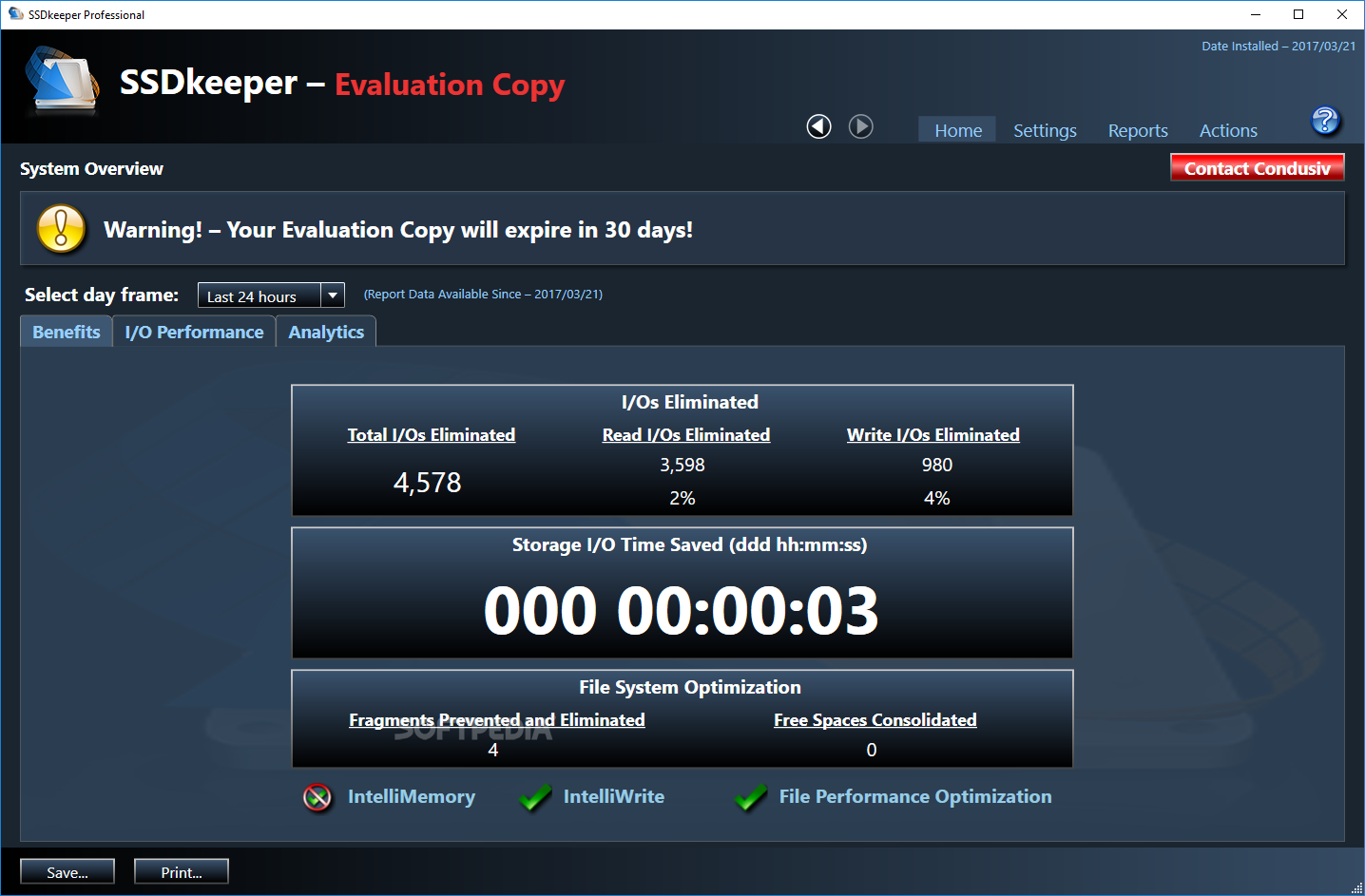Click the Storage I/O Time Saved heading
Screen dimensions: 1365x896
coord(689,544)
